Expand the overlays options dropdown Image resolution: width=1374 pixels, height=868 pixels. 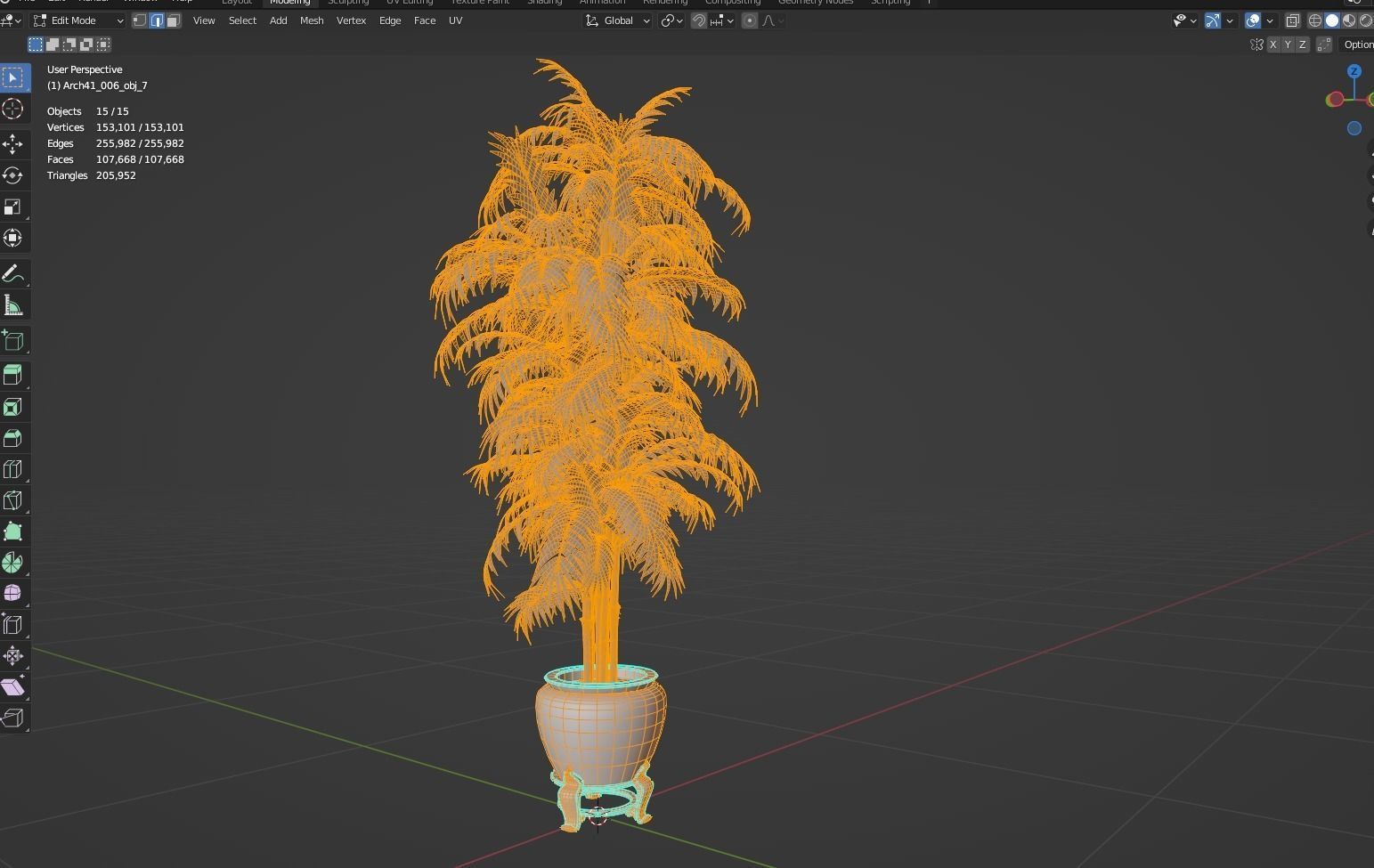(1270, 20)
